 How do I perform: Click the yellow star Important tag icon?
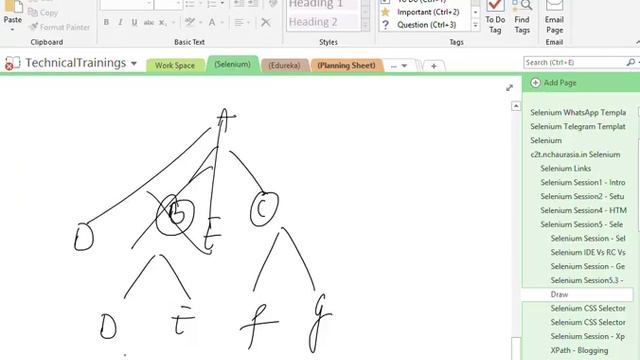coord(385,12)
